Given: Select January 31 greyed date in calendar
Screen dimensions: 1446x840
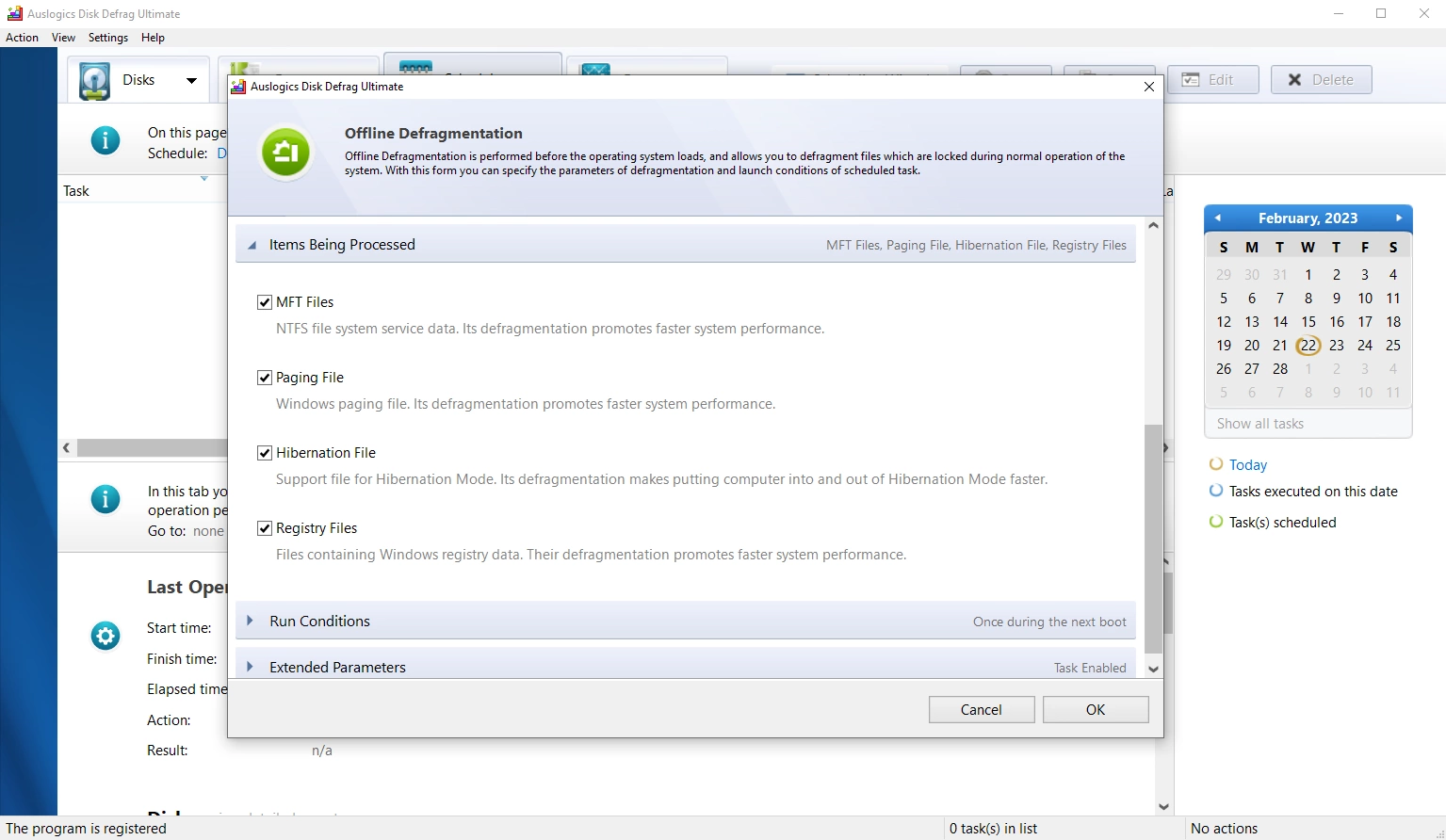Looking at the screenshot, I should pos(1279,275).
